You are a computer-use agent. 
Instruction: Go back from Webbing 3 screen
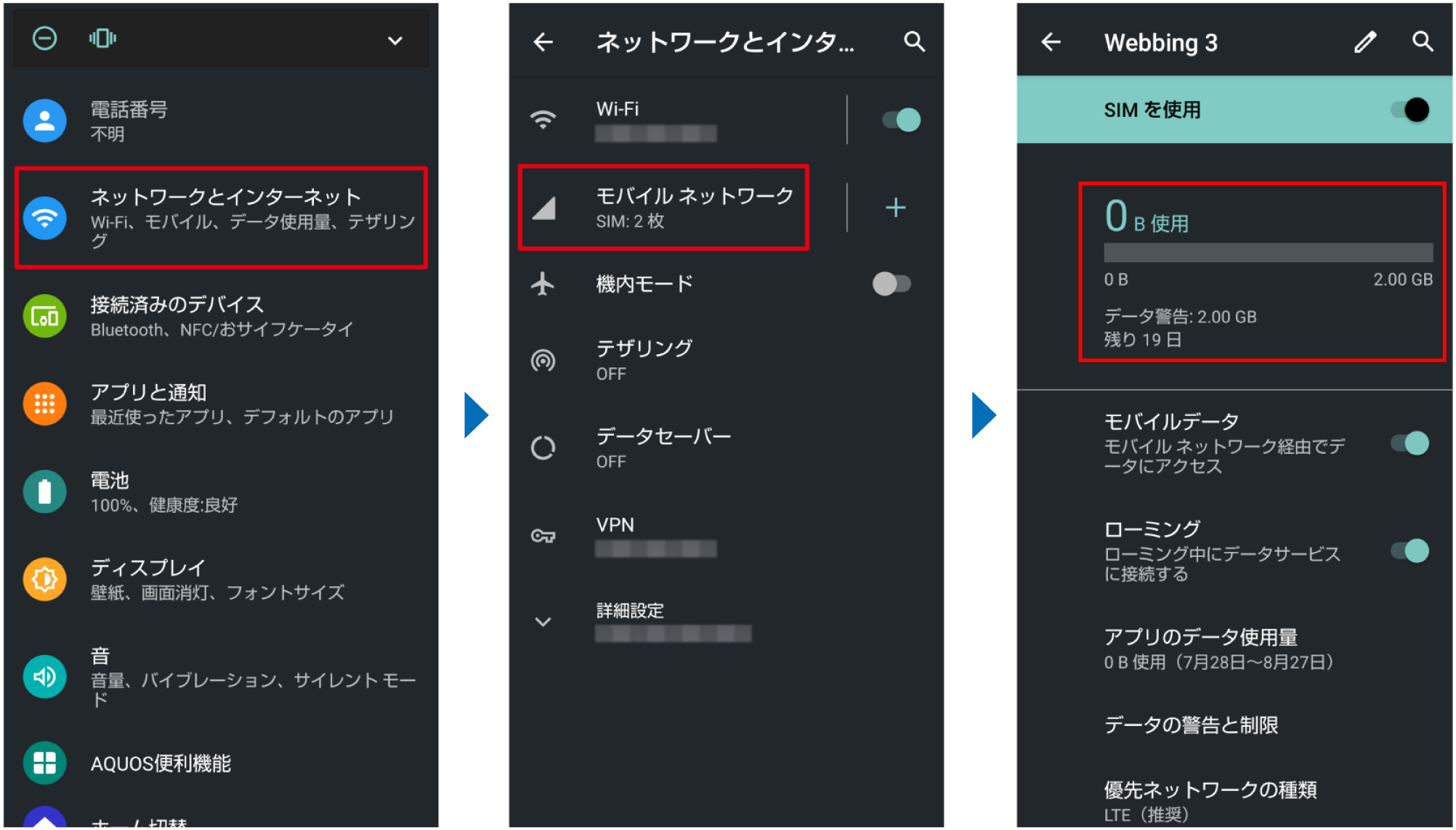coord(1051,42)
